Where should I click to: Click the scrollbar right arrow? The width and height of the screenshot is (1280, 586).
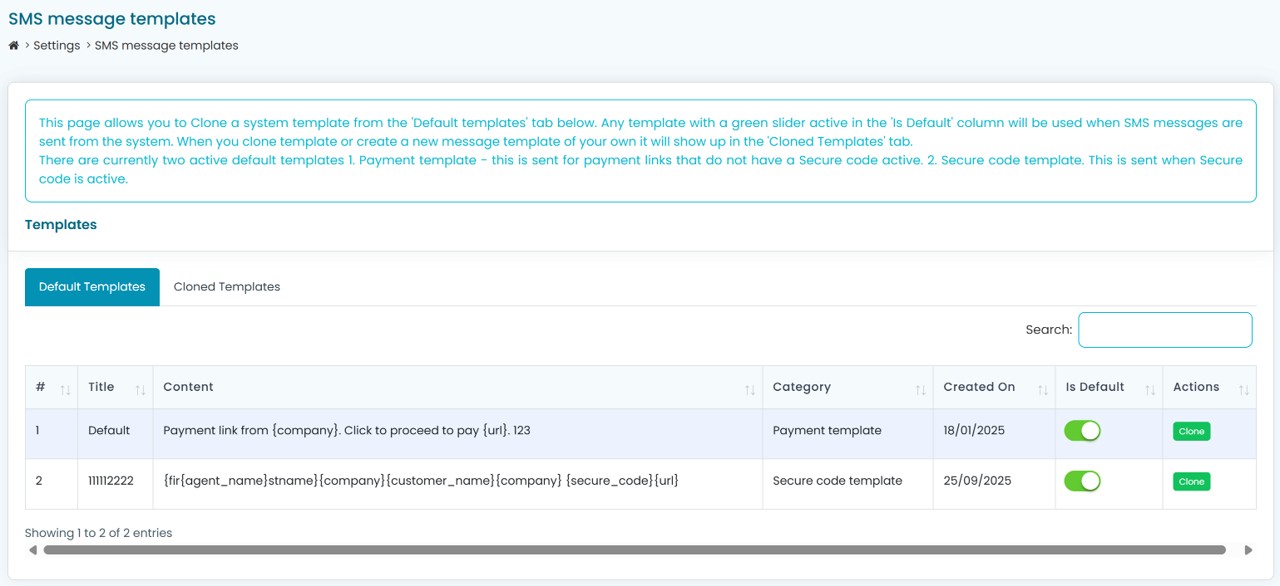[1248, 550]
